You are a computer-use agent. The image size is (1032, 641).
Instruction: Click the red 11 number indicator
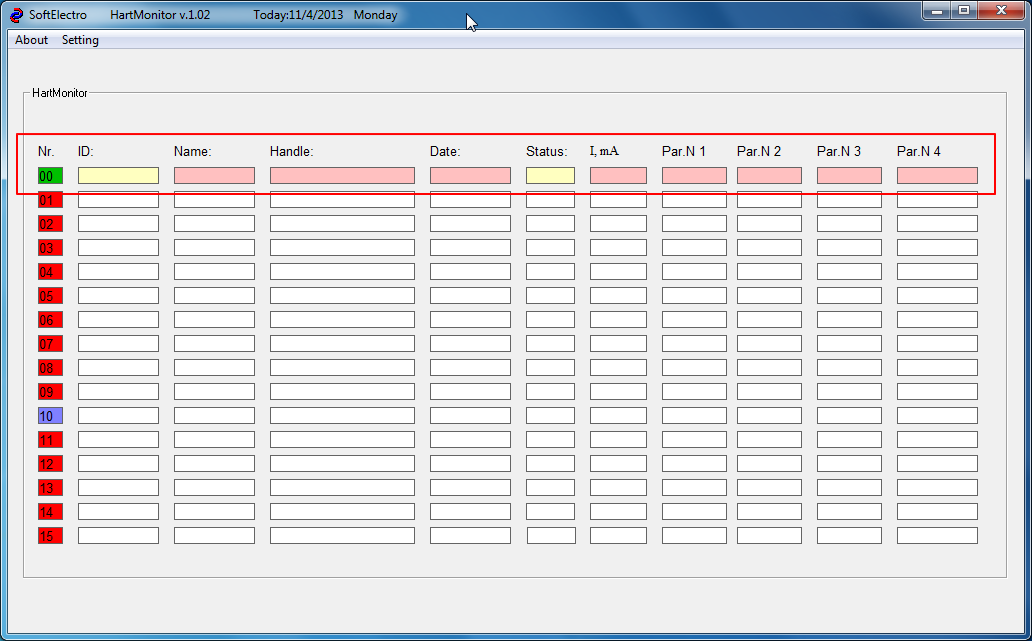point(50,440)
